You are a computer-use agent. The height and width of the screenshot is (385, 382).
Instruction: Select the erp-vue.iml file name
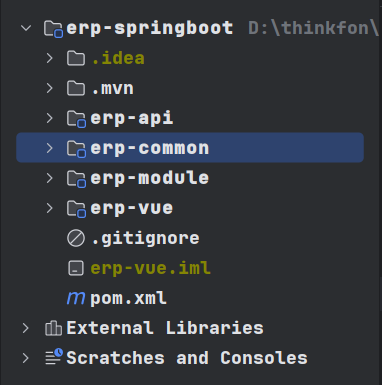click(x=150, y=268)
